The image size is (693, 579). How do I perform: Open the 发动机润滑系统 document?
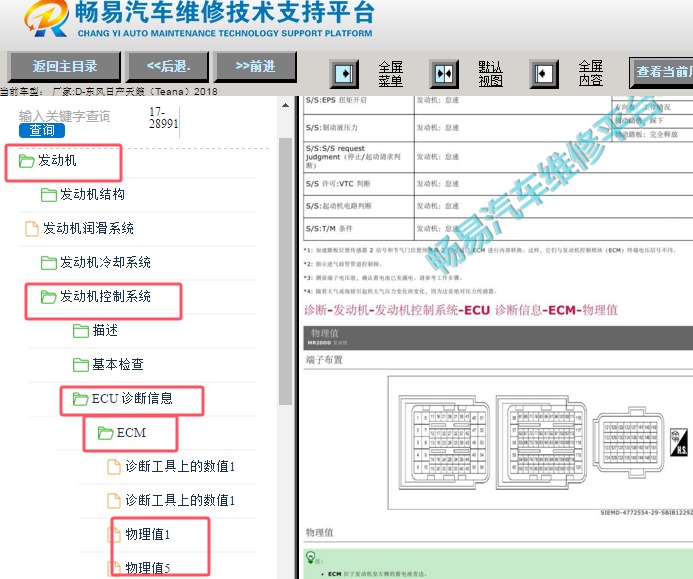[88, 228]
